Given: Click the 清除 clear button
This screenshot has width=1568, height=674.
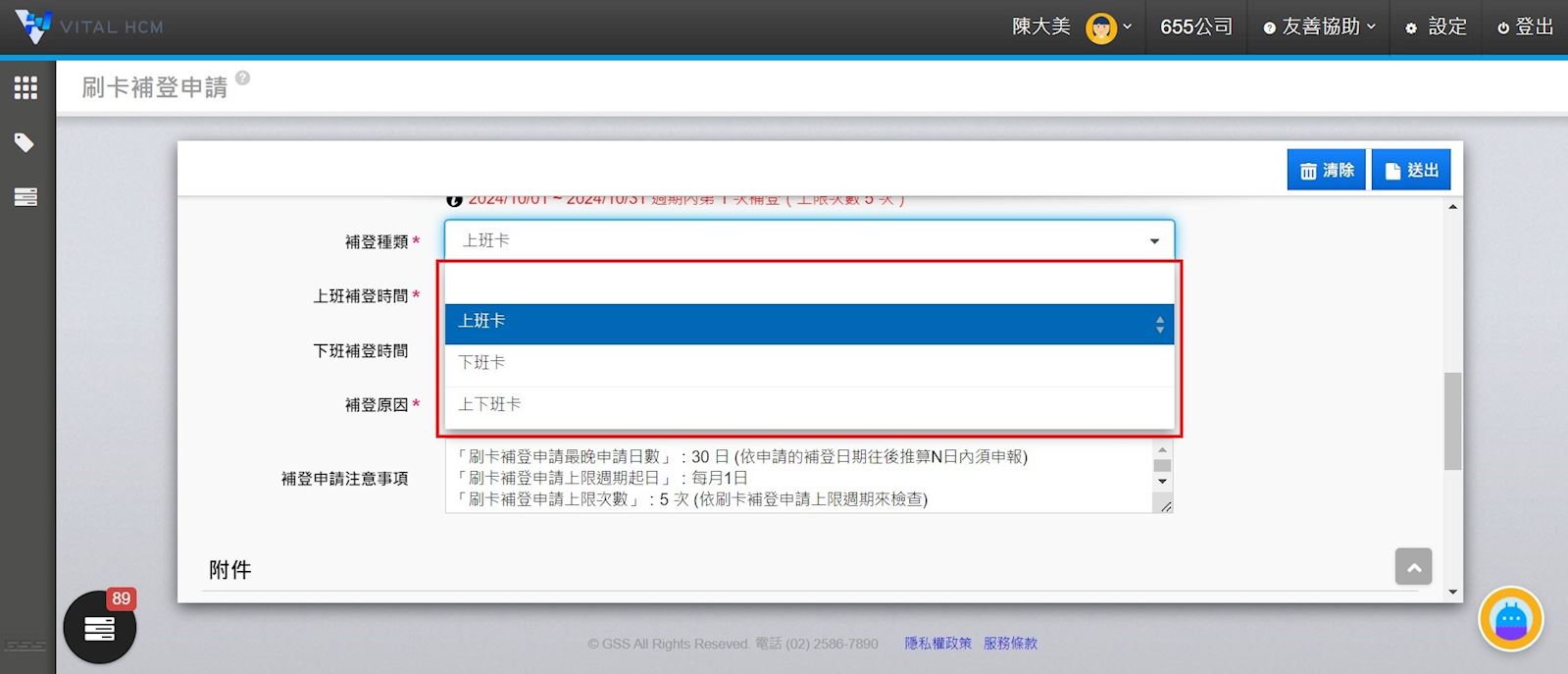Looking at the screenshot, I should click(1326, 171).
